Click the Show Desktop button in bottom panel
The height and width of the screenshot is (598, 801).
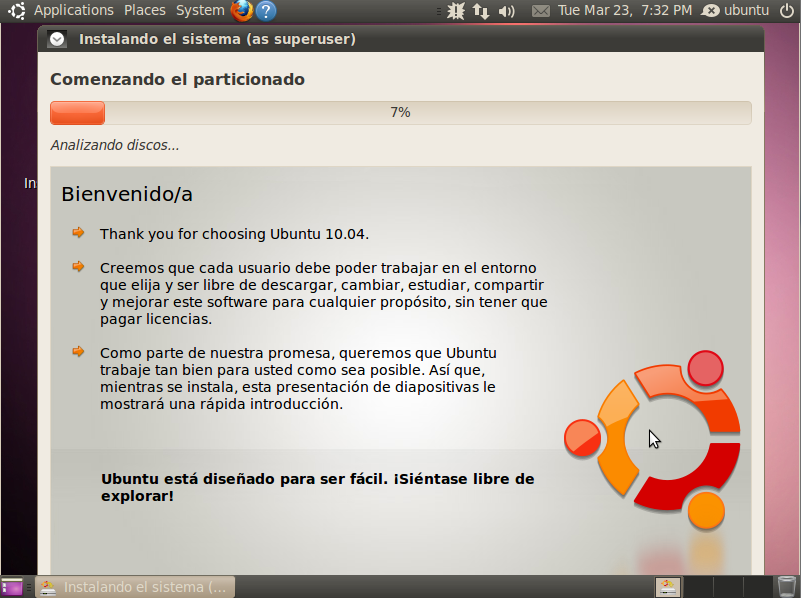point(11,587)
